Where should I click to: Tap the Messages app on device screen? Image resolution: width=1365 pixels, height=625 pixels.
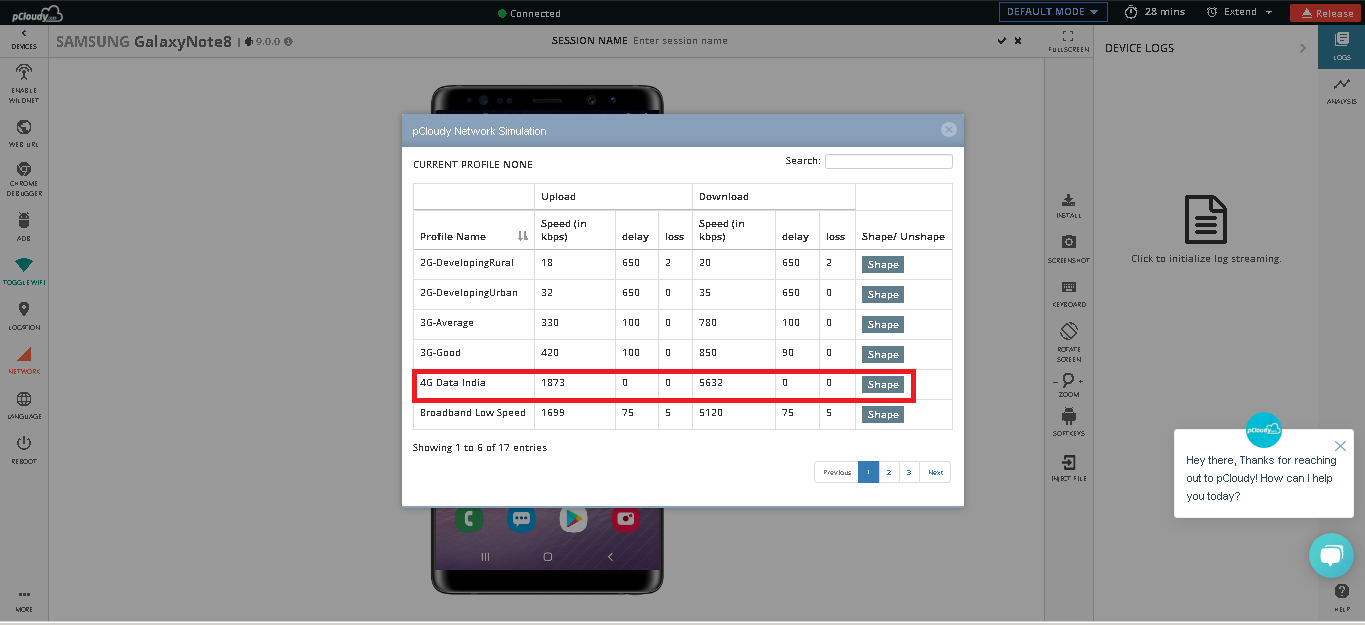tap(520, 519)
